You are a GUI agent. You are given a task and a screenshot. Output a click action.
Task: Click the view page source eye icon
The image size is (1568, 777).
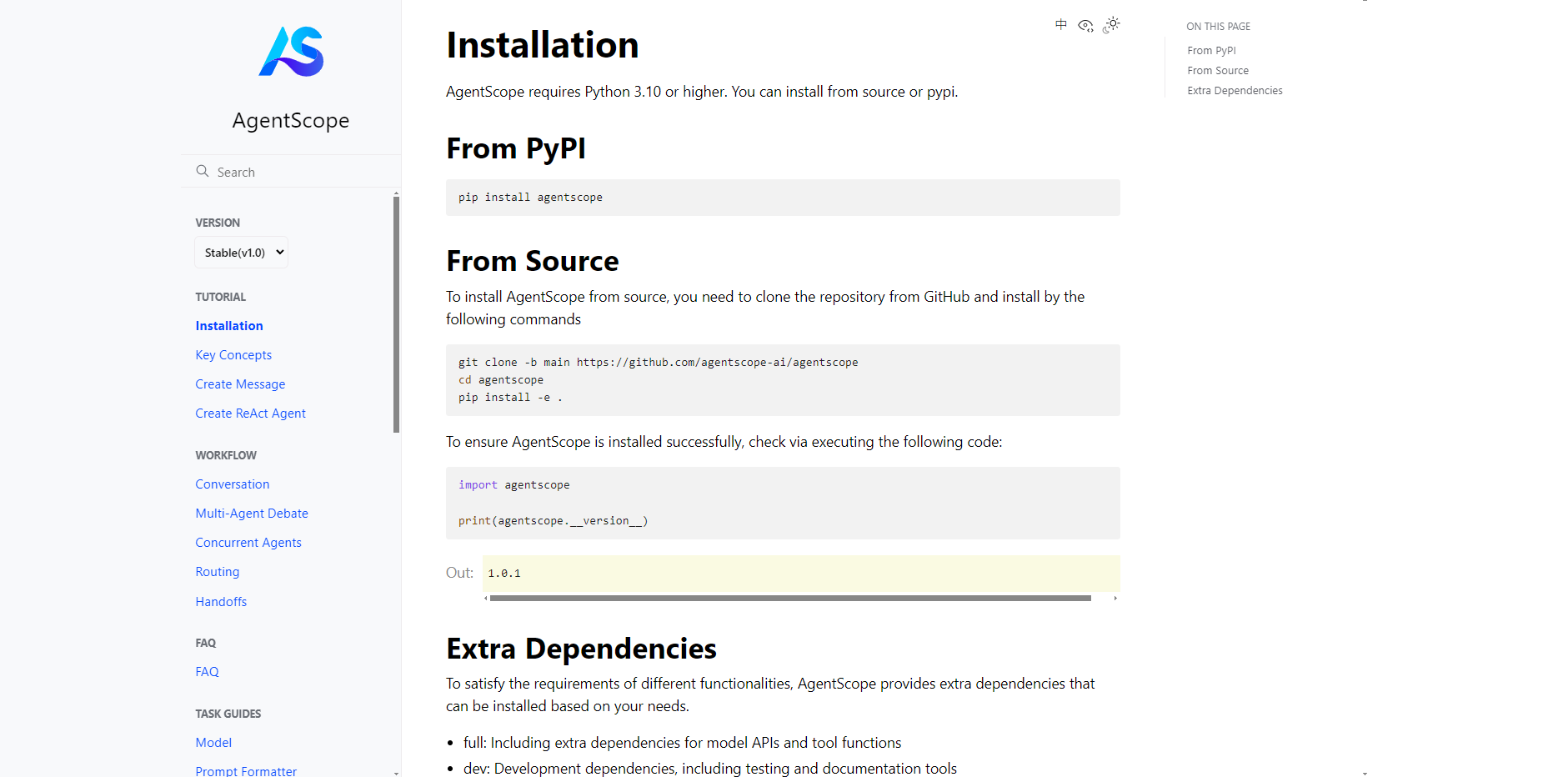click(1085, 26)
